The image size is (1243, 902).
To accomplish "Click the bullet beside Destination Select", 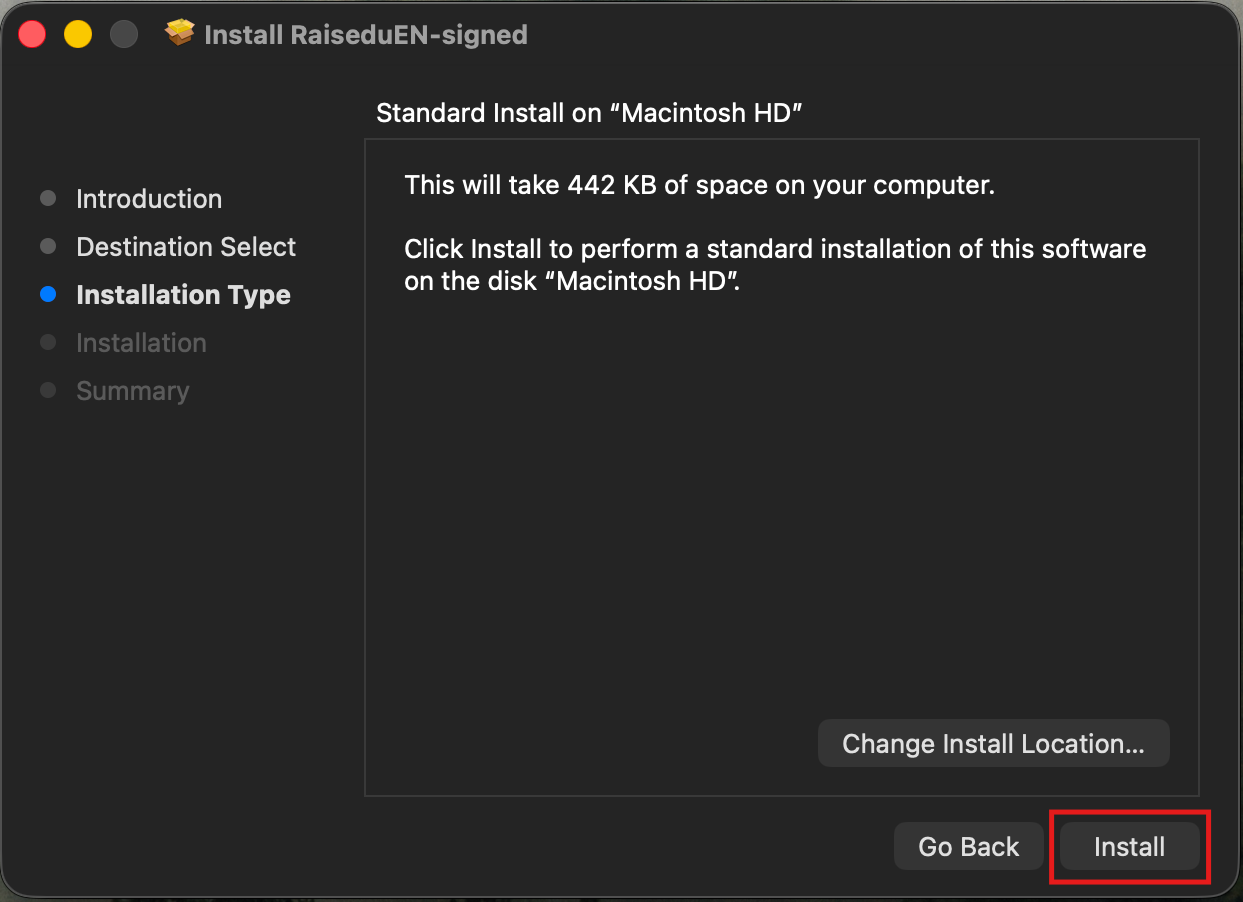I will (48, 247).
